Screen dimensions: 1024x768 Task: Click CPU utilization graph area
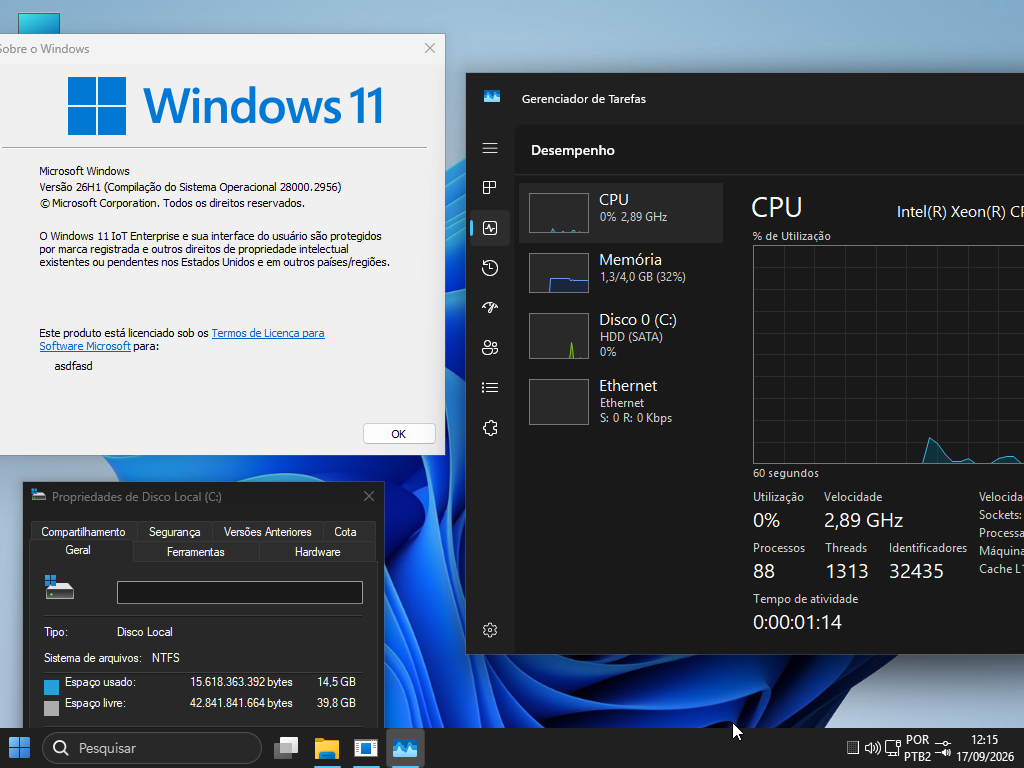pyautogui.click(x=888, y=355)
